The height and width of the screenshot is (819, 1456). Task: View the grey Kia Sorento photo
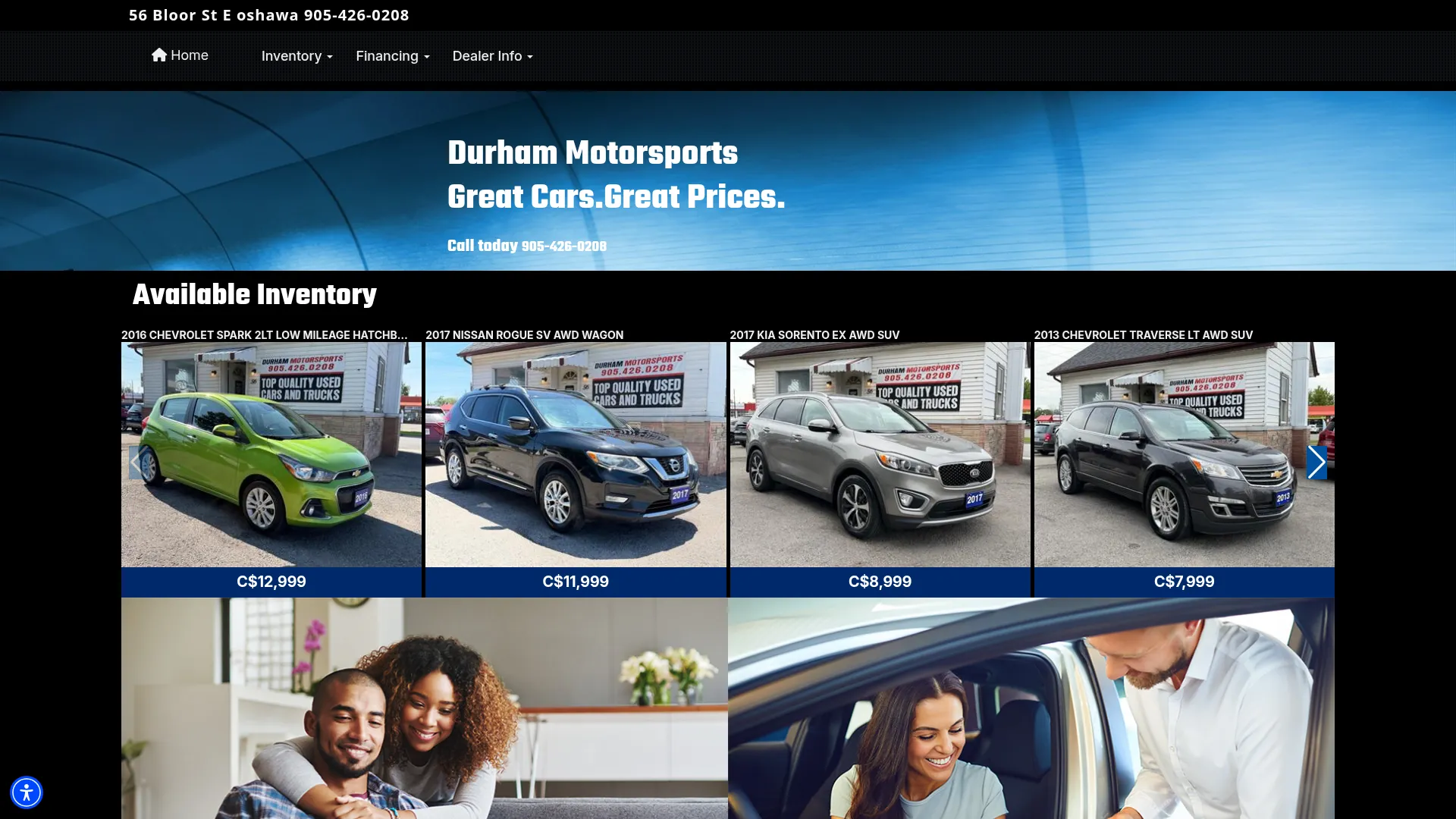click(880, 454)
